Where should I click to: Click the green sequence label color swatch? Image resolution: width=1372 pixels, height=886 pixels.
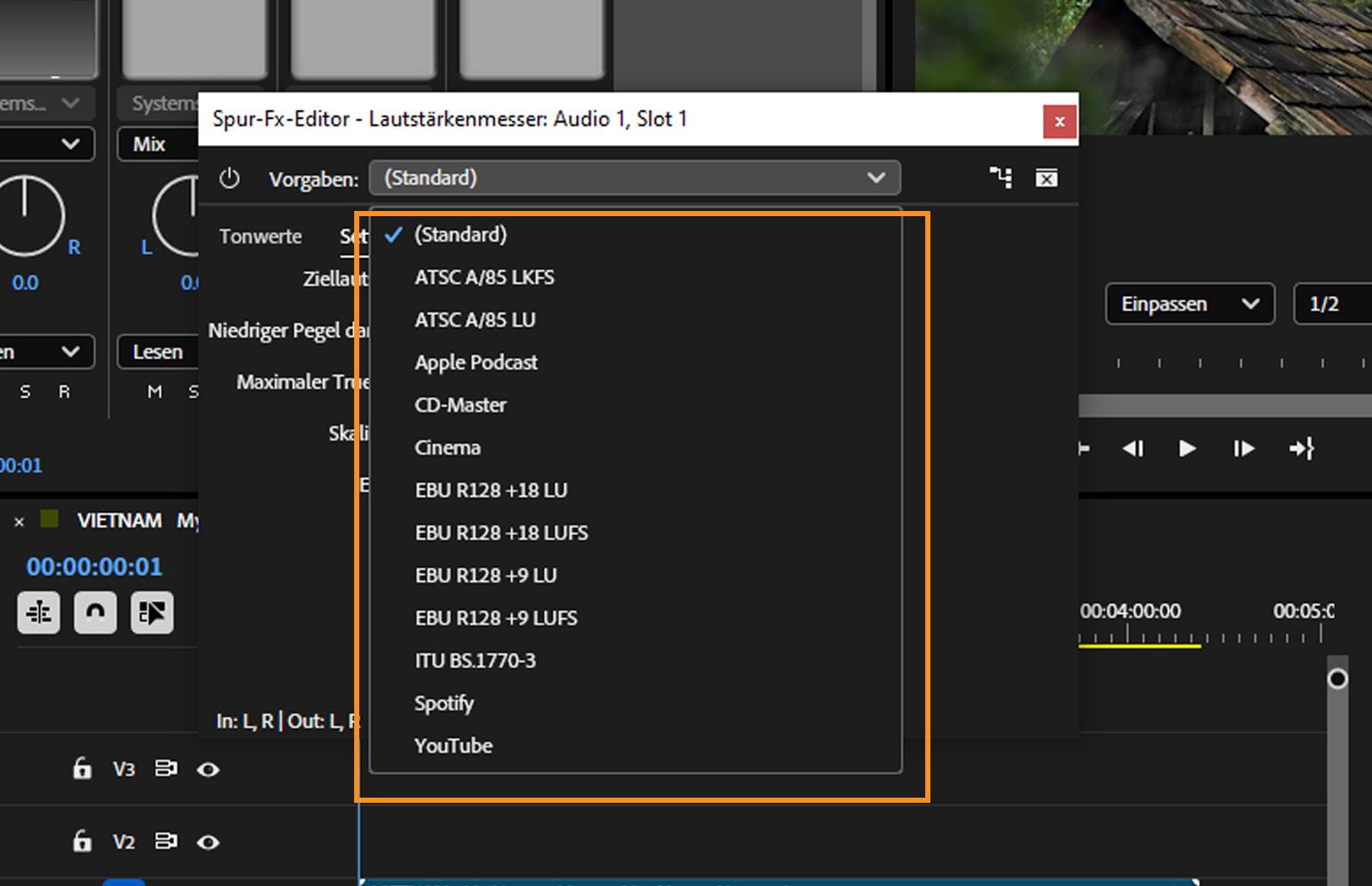coord(50,520)
